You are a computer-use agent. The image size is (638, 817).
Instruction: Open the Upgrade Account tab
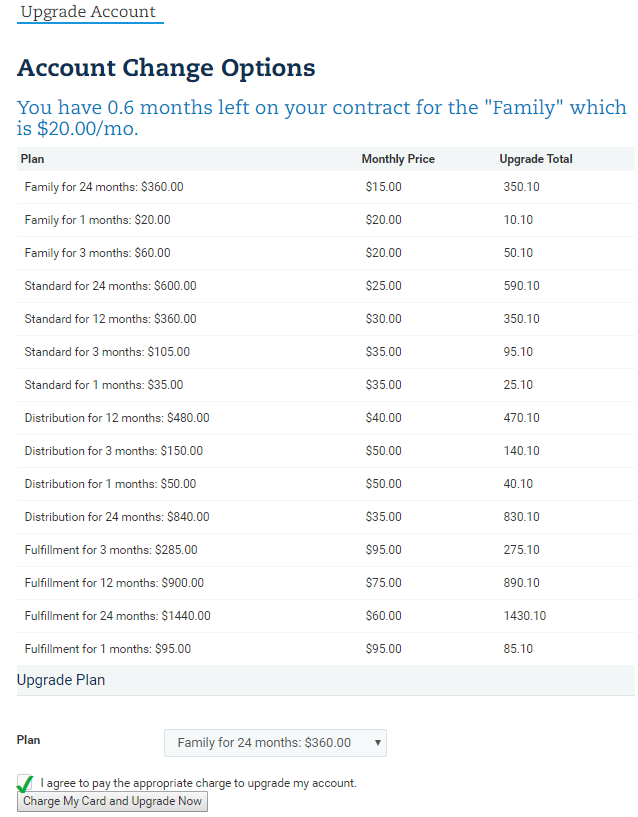[89, 12]
